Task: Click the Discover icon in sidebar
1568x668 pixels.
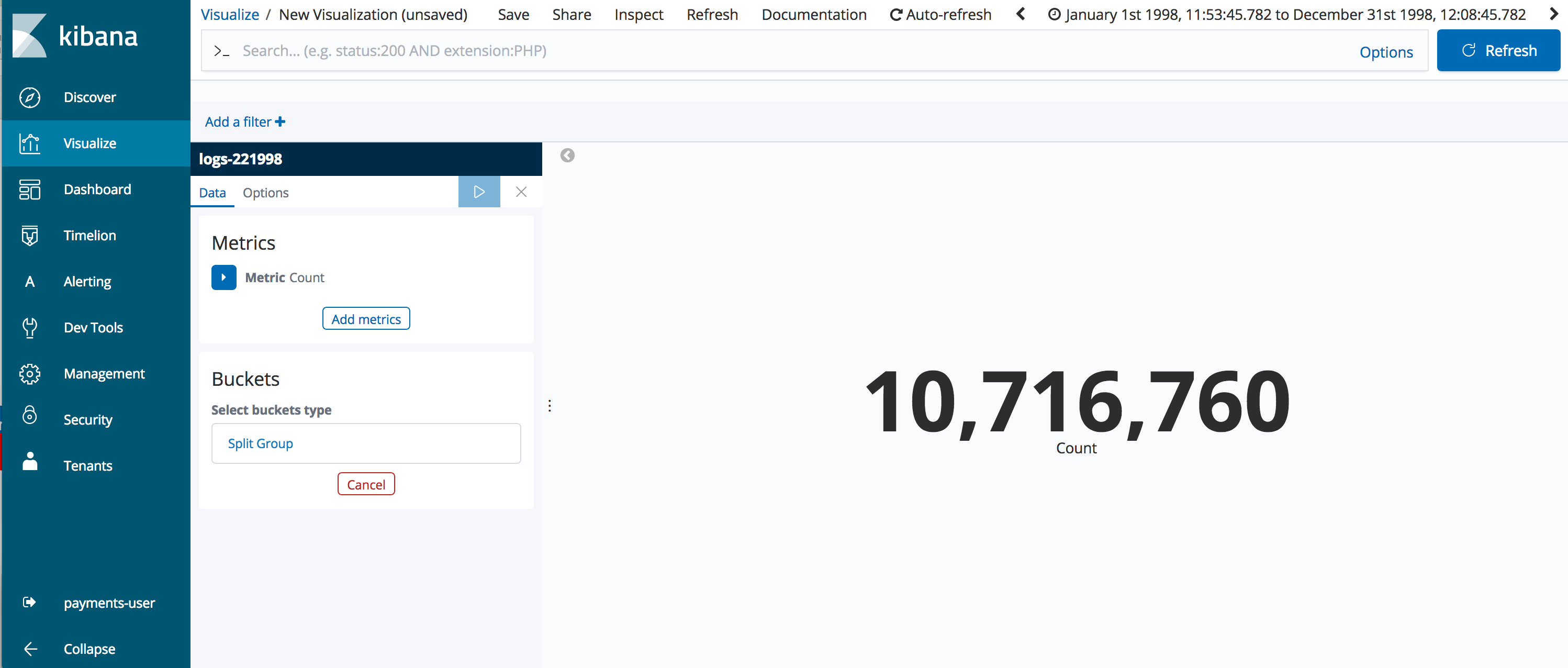Action: pos(29,97)
